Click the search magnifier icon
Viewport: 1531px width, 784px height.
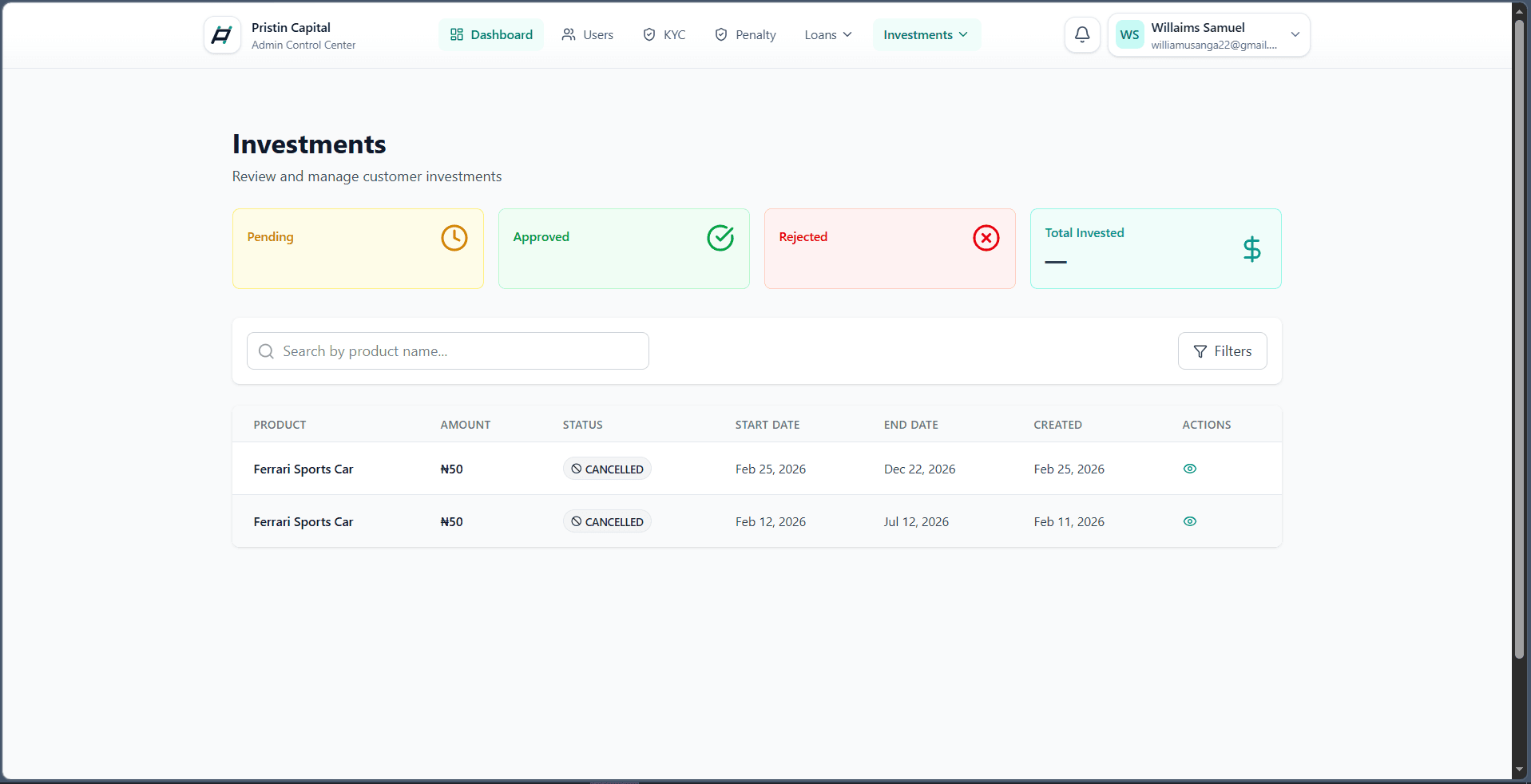pos(267,351)
